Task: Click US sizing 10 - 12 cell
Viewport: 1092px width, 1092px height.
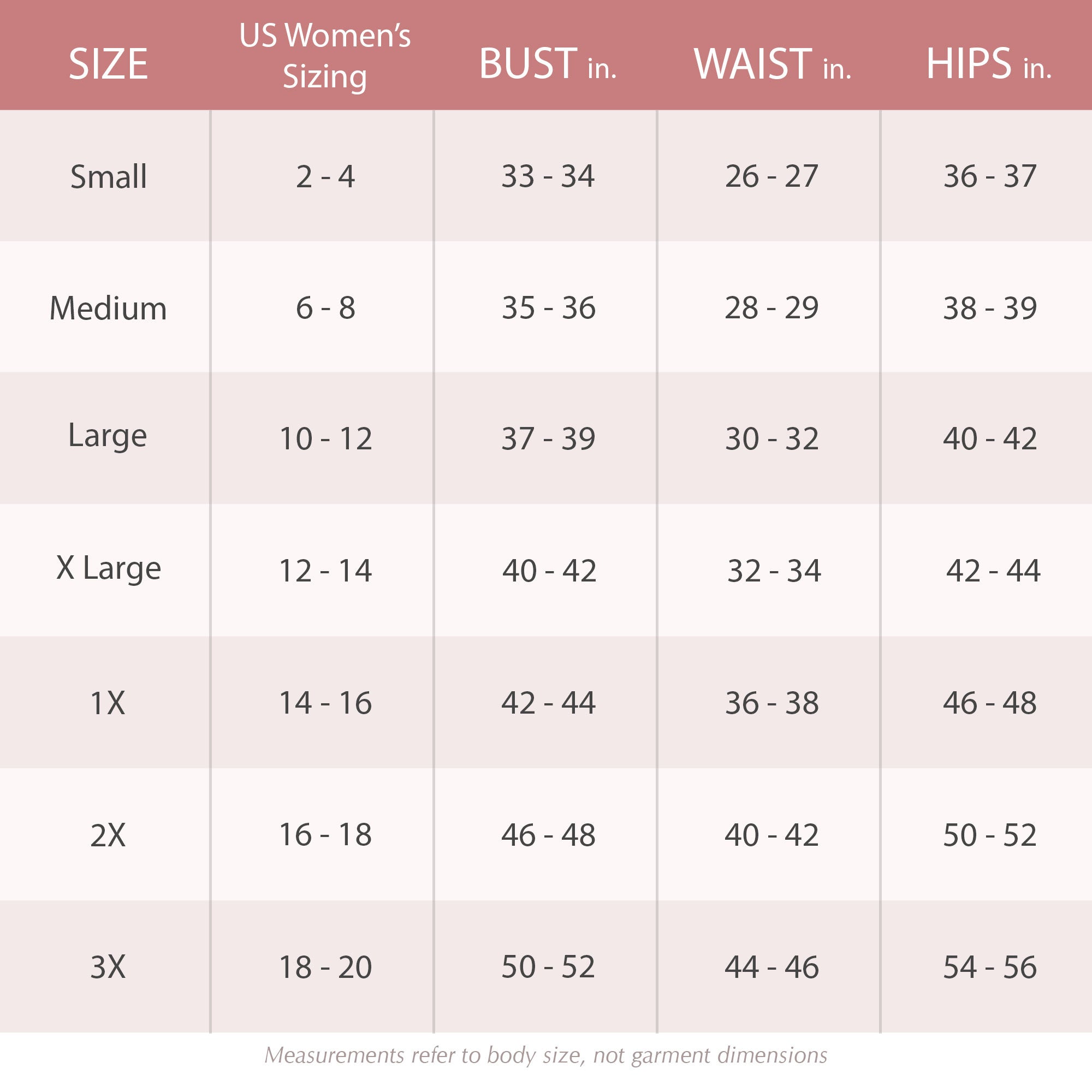Action: pyautogui.click(x=325, y=438)
